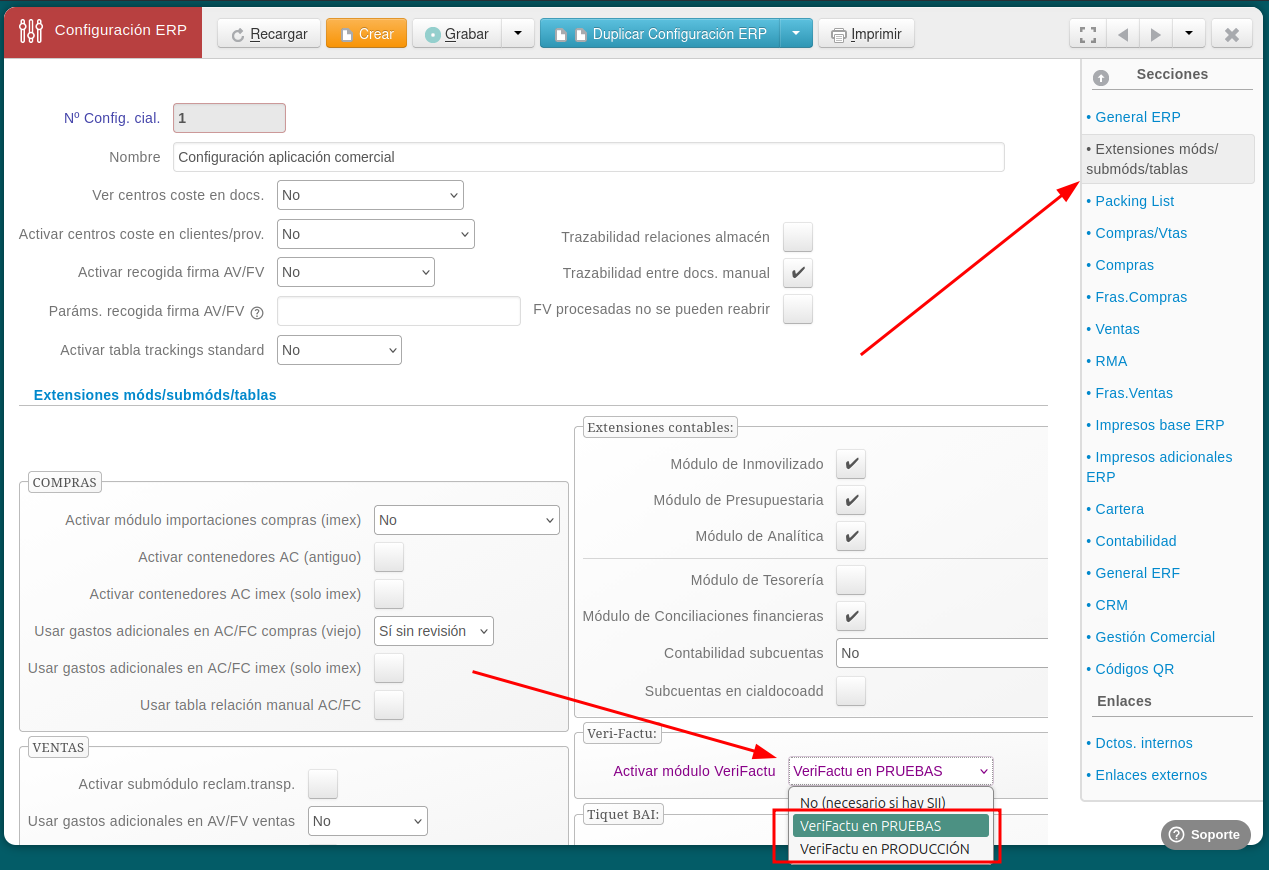Select VeriFactu en PRODUCCIÓN option
This screenshot has width=1269, height=870.
point(884,849)
